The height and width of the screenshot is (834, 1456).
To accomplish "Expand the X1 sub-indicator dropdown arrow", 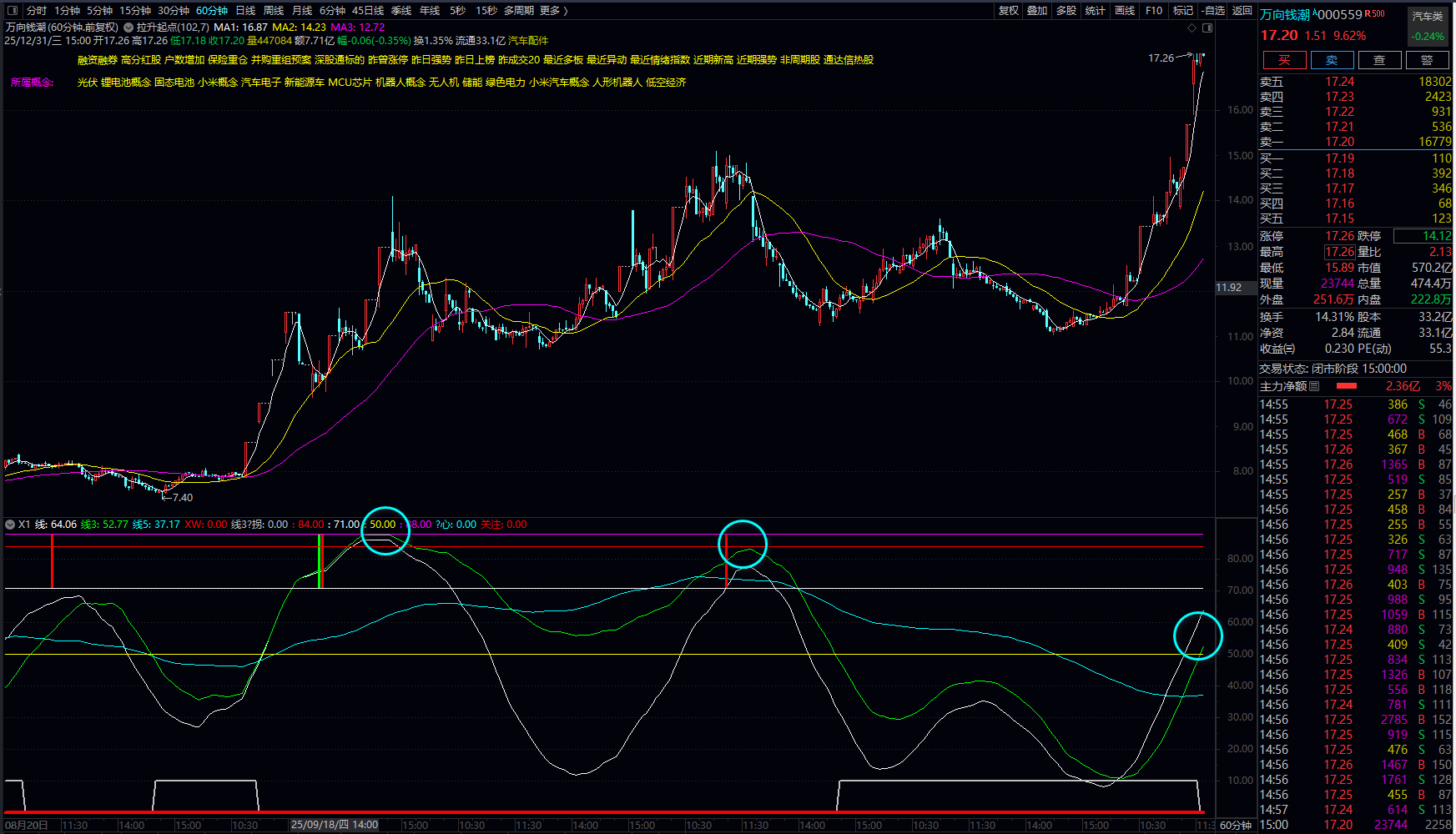I will [x=10, y=525].
